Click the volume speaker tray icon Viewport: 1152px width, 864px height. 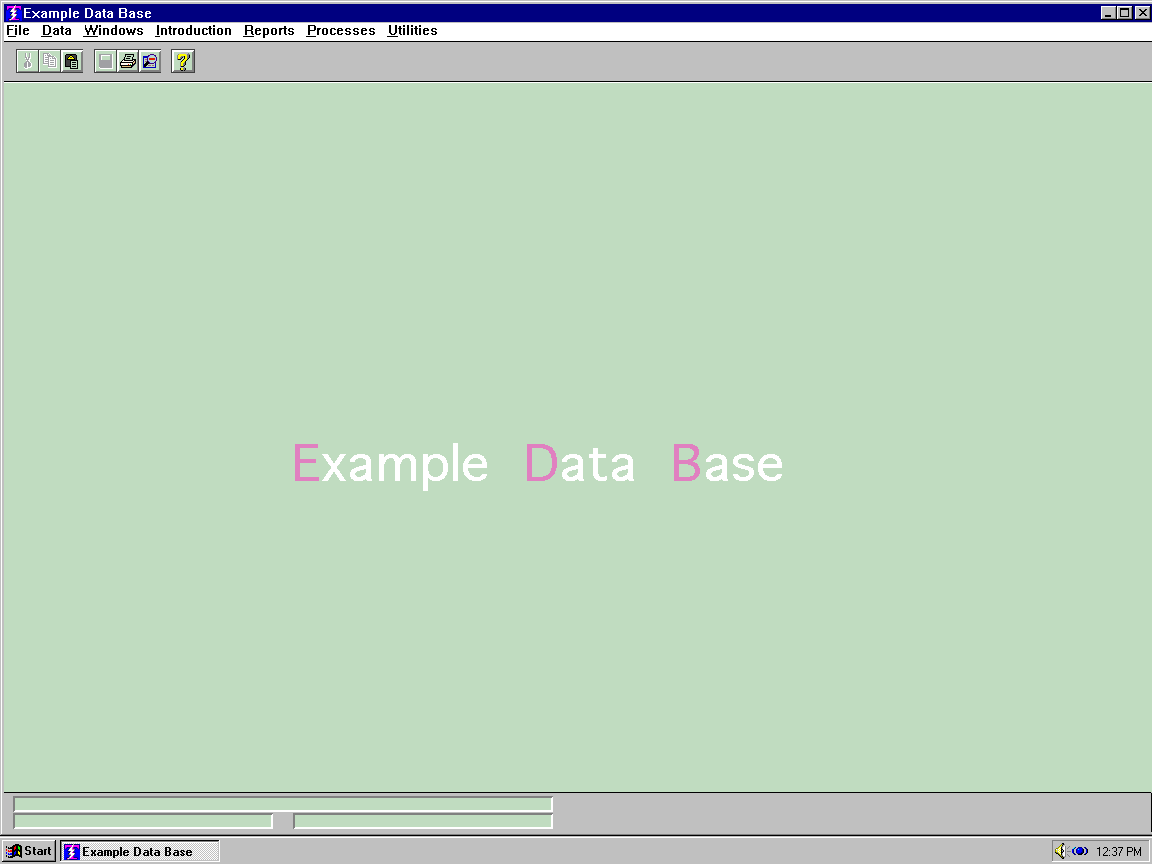coord(1060,852)
